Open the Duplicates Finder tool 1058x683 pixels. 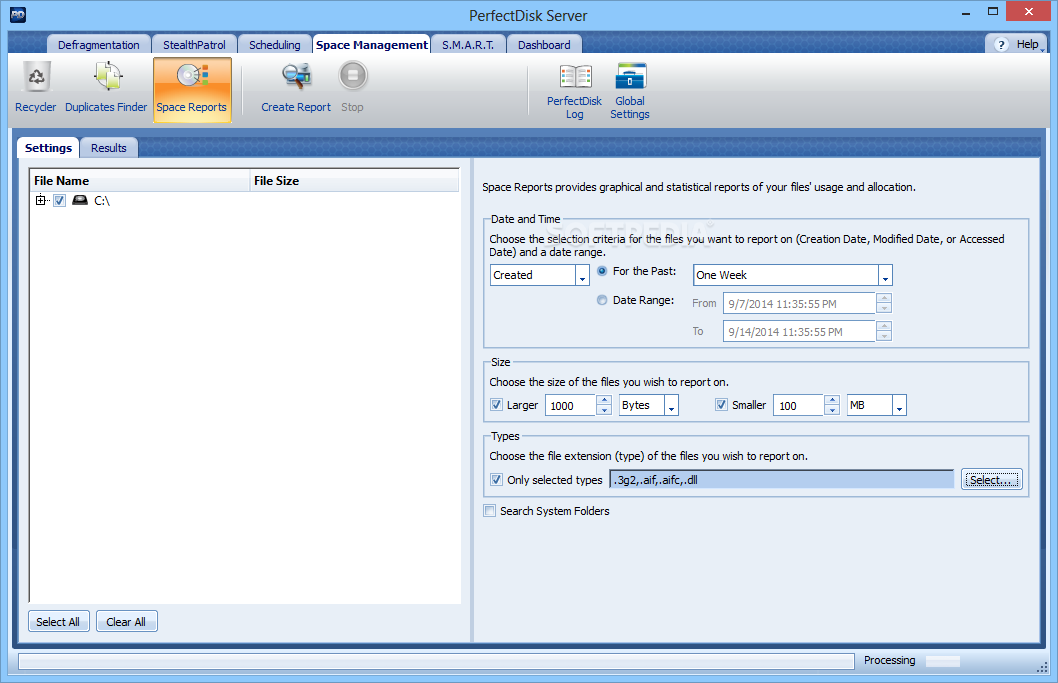[x=106, y=88]
